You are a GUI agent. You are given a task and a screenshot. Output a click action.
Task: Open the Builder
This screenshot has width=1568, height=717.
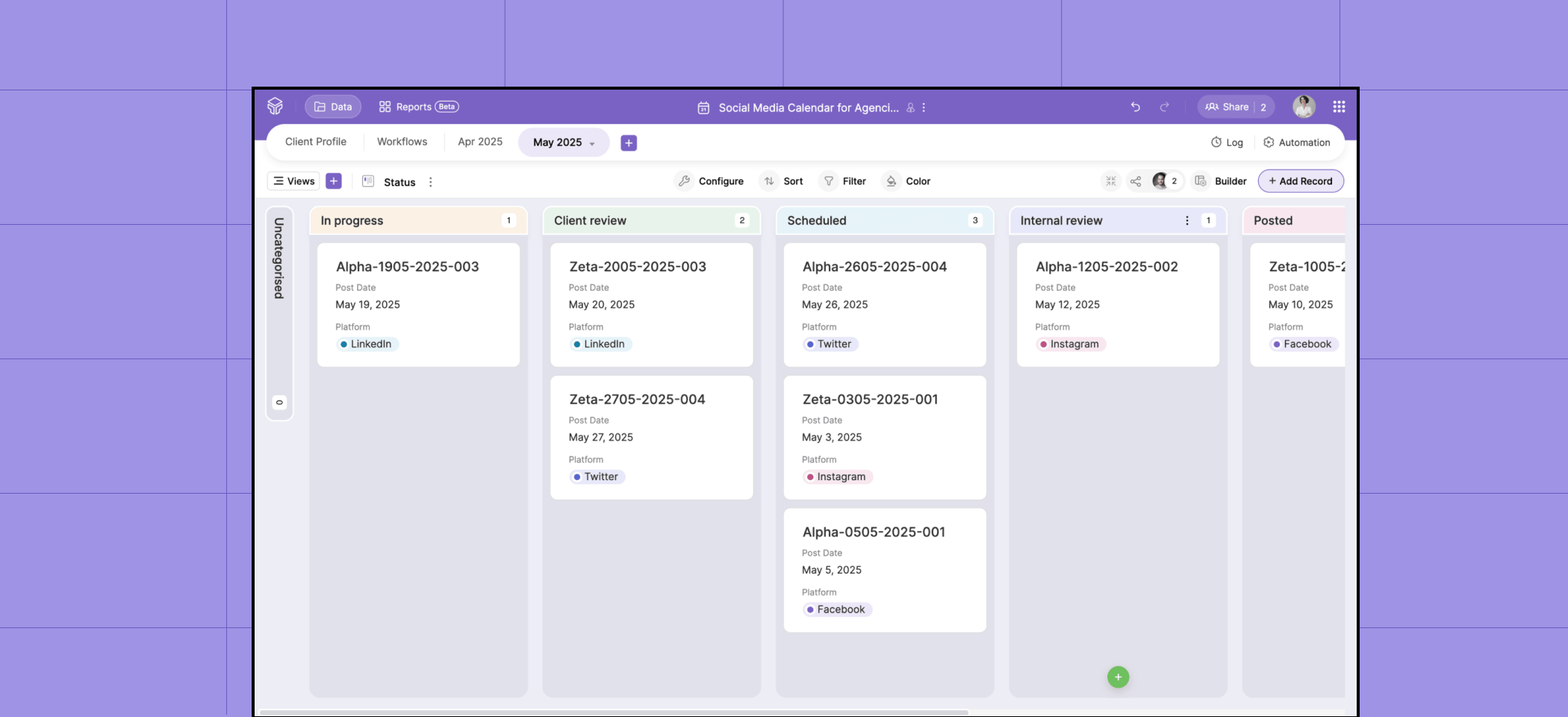1221,181
